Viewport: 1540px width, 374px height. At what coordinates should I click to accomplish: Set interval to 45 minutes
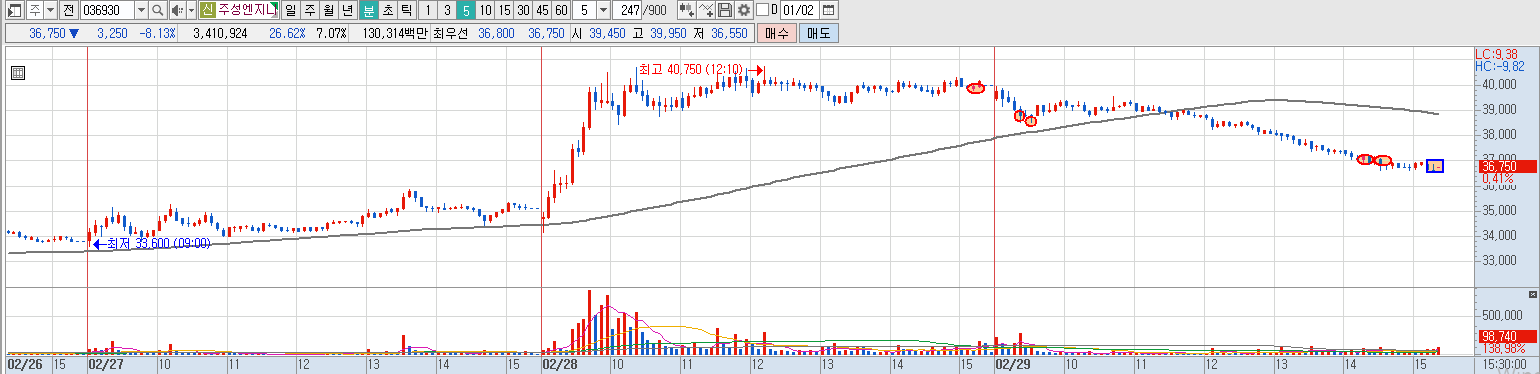[542, 10]
